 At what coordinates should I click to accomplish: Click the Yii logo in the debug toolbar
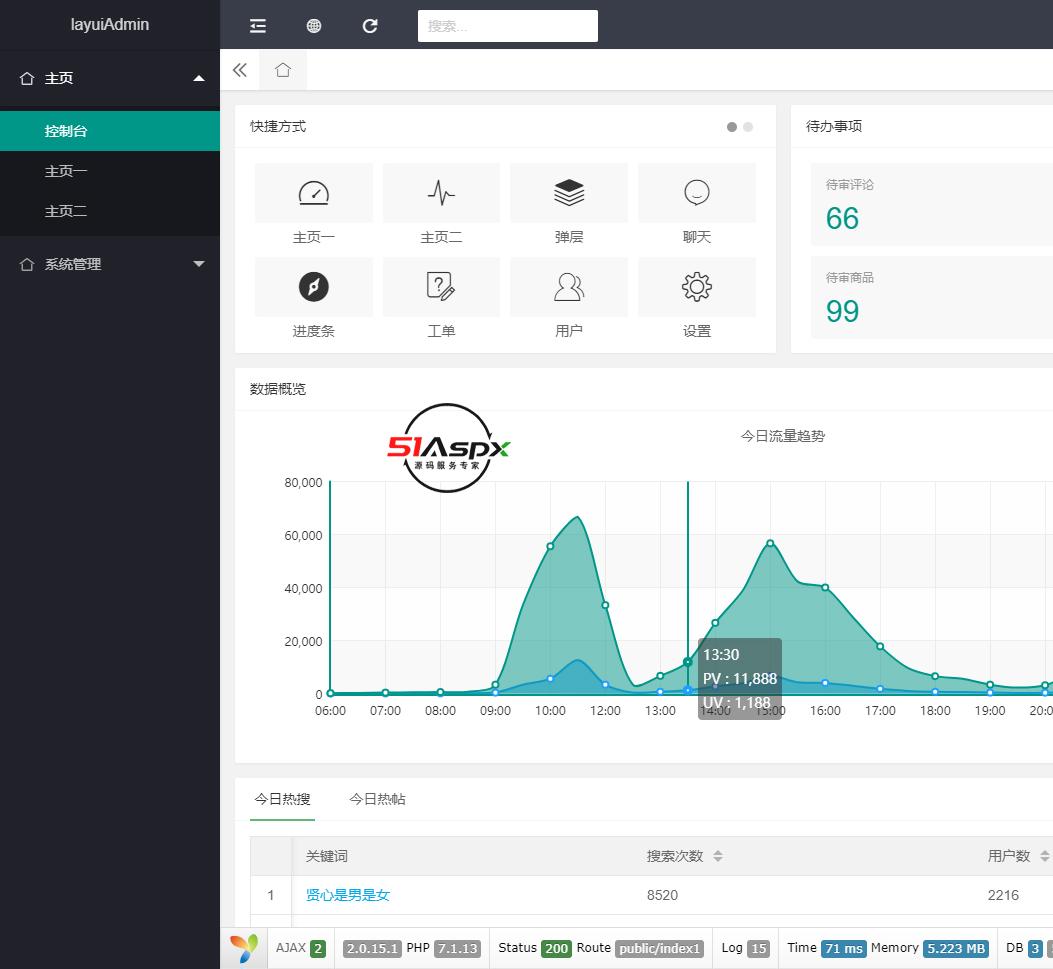pos(244,948)
